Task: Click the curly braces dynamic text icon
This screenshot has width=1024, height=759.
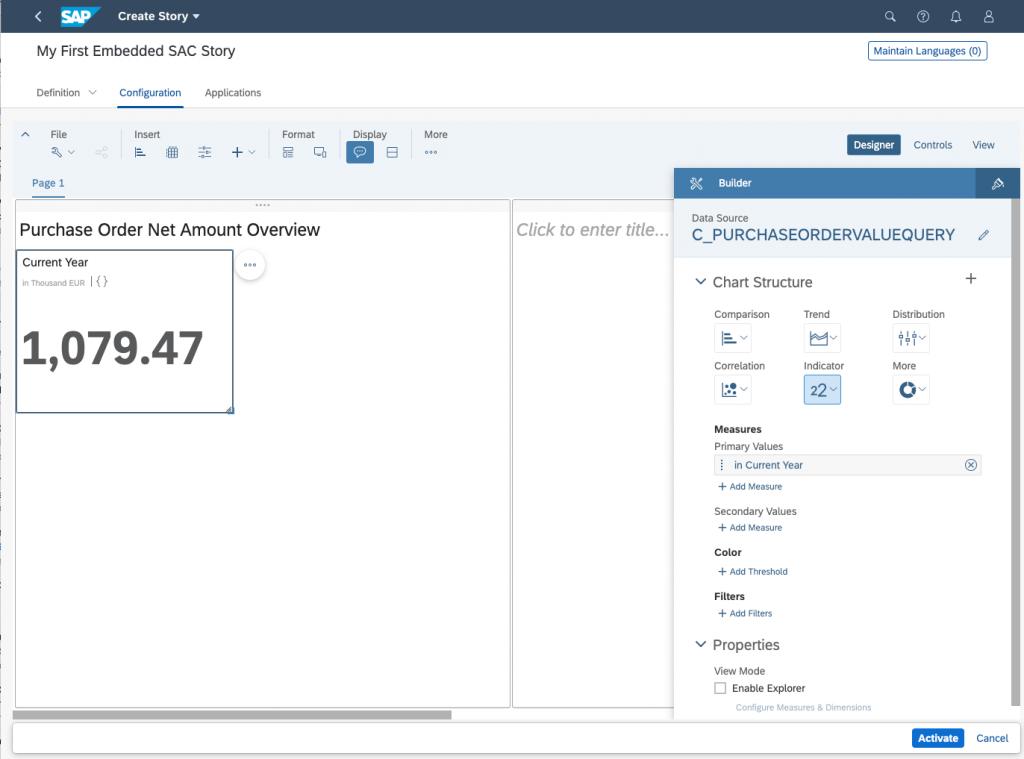Action: pyautogui.click(x=102, y=282)
